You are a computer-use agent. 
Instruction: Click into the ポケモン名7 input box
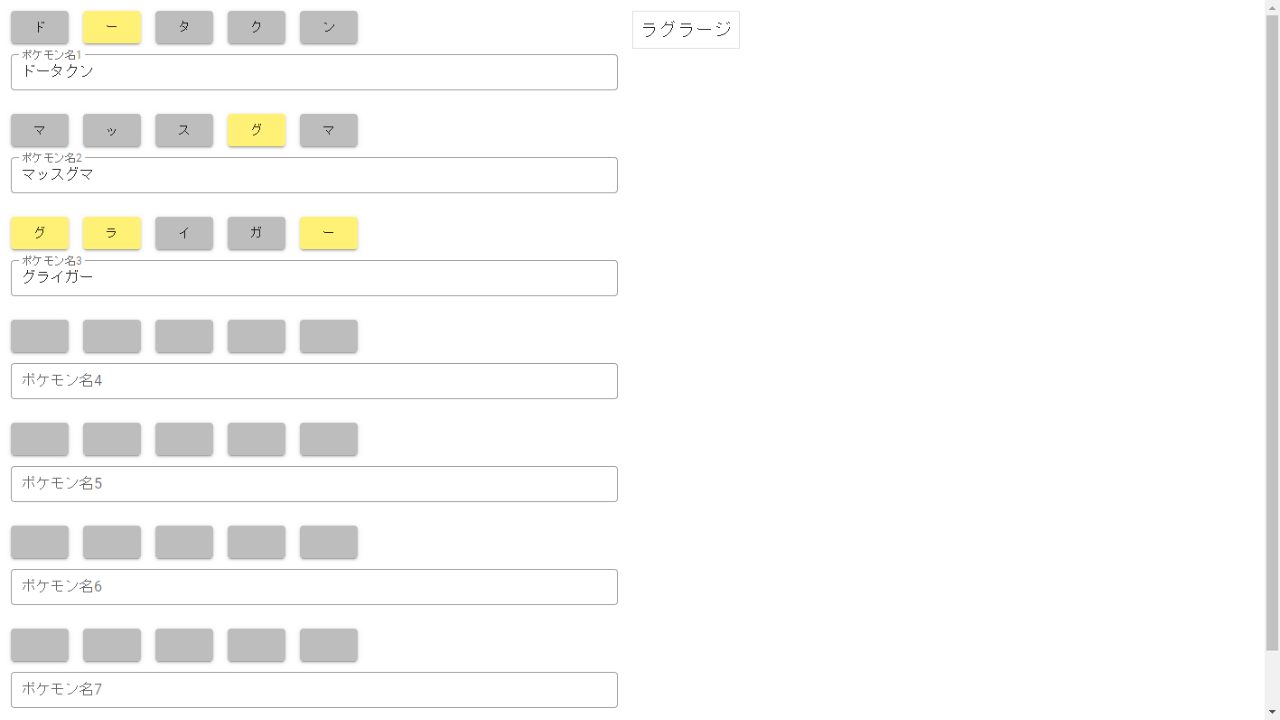click(314, 690)
